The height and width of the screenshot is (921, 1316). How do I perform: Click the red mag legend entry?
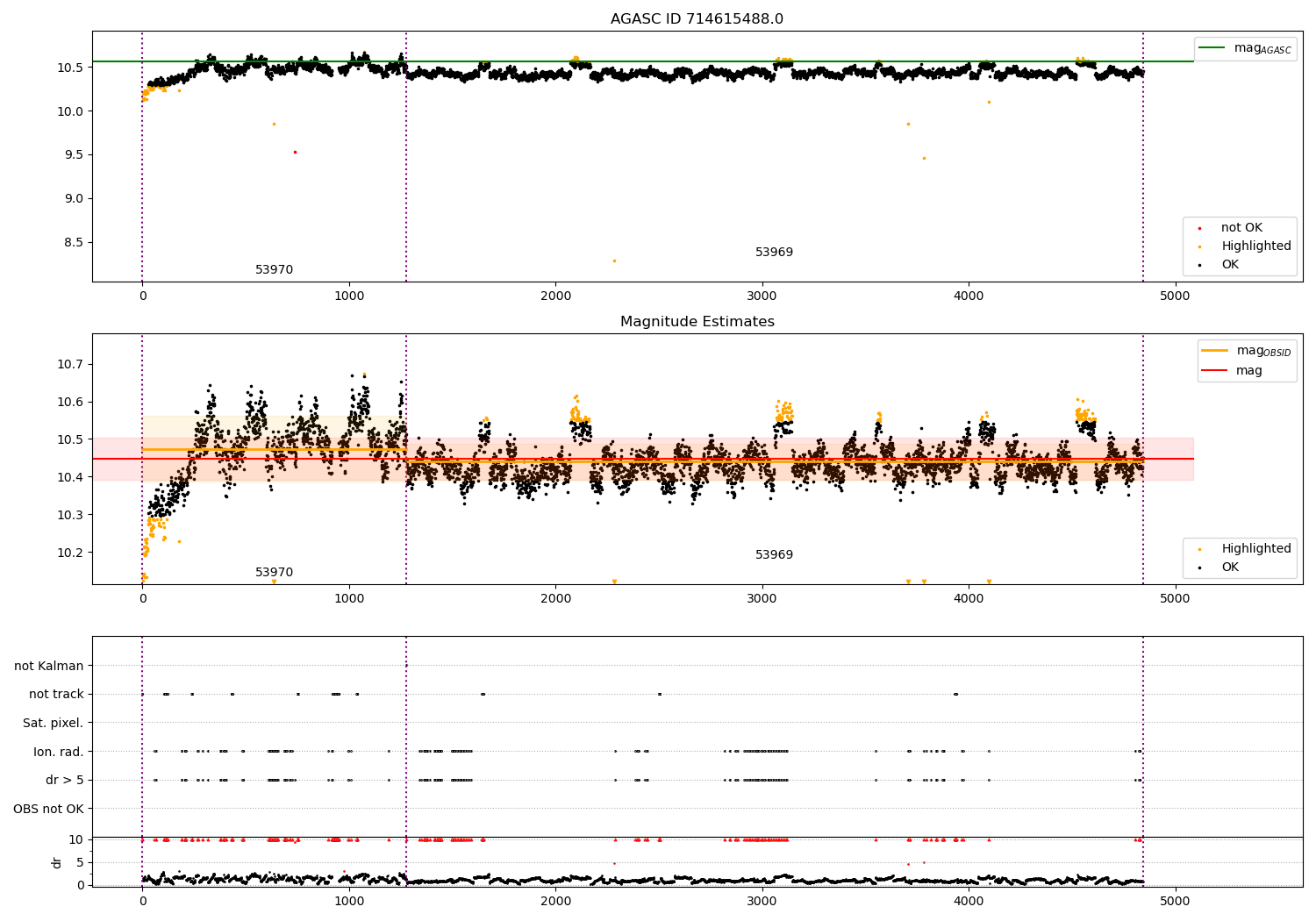point(1233,370)
